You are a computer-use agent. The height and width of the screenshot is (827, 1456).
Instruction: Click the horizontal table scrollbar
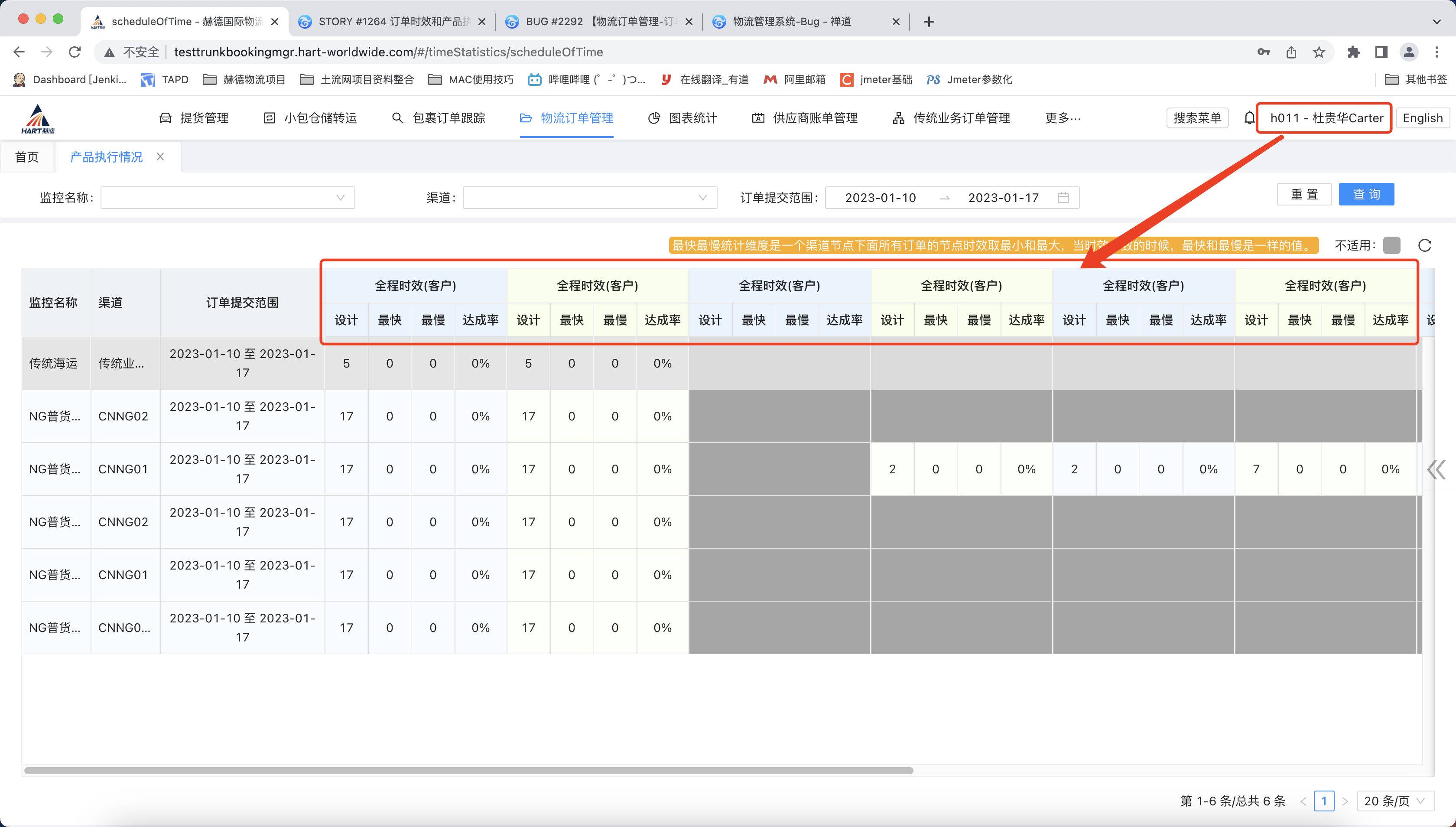pos(468,771)
